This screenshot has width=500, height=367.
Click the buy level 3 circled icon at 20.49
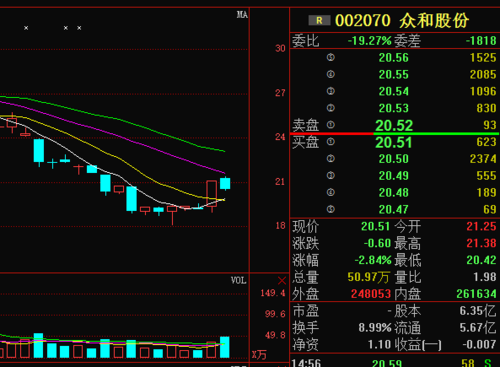click(x=330, y=176)
